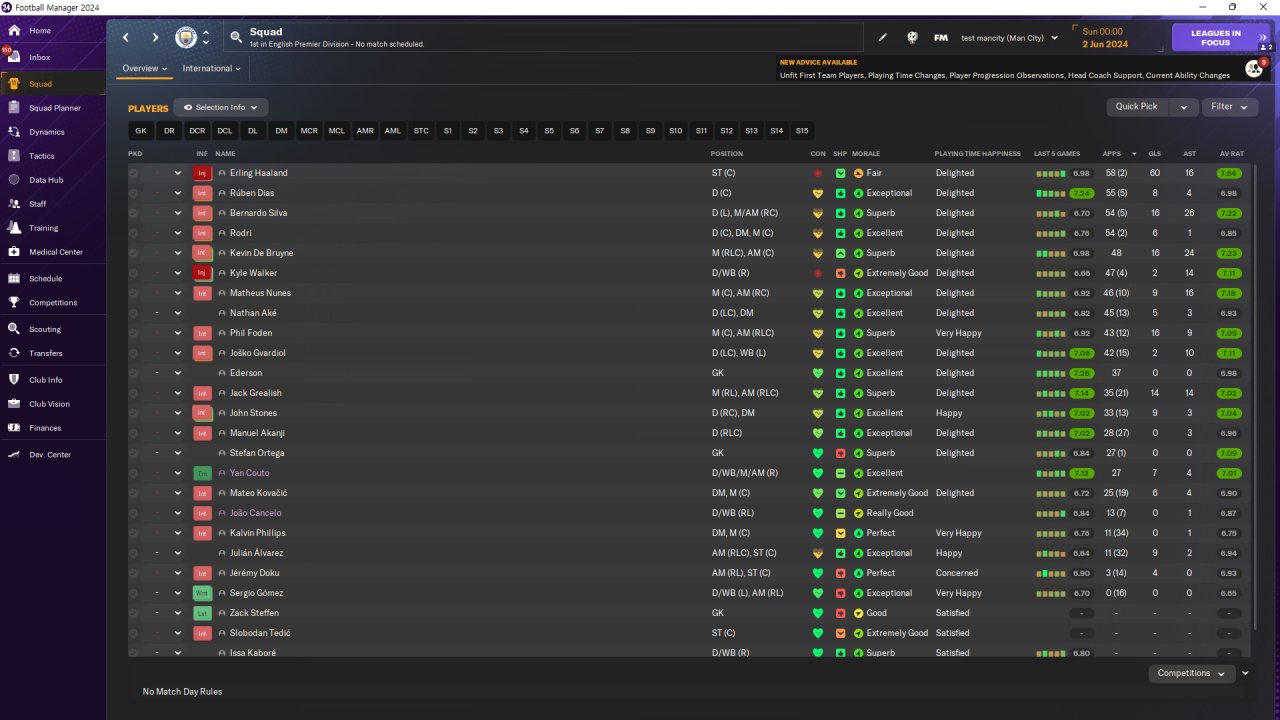Toggle the pick circle for Kevin De Bruyne
Viewport: 1280px width, 720px height.
(x=133, y=253)
